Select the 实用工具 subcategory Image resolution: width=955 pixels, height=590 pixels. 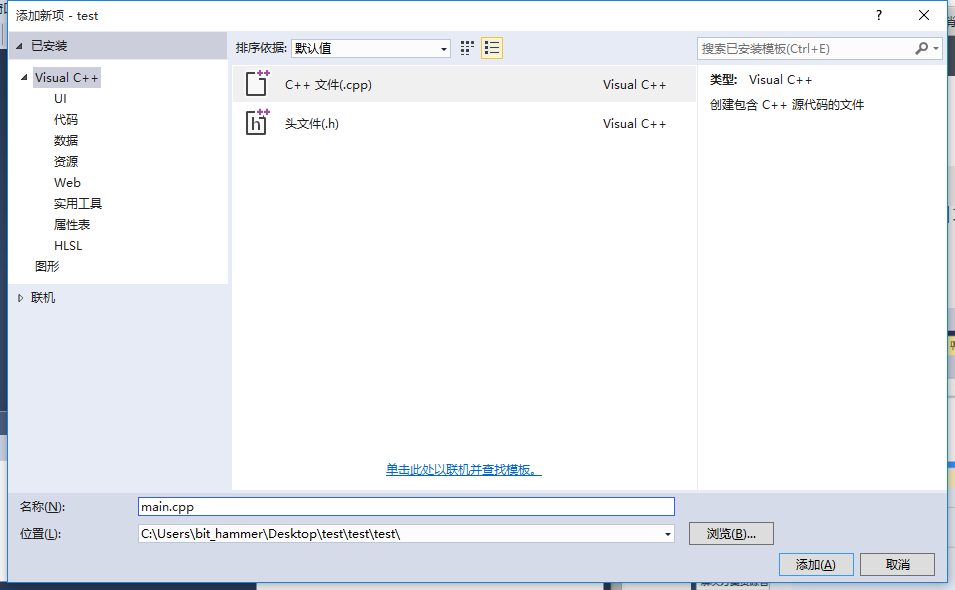coord(78,203)
